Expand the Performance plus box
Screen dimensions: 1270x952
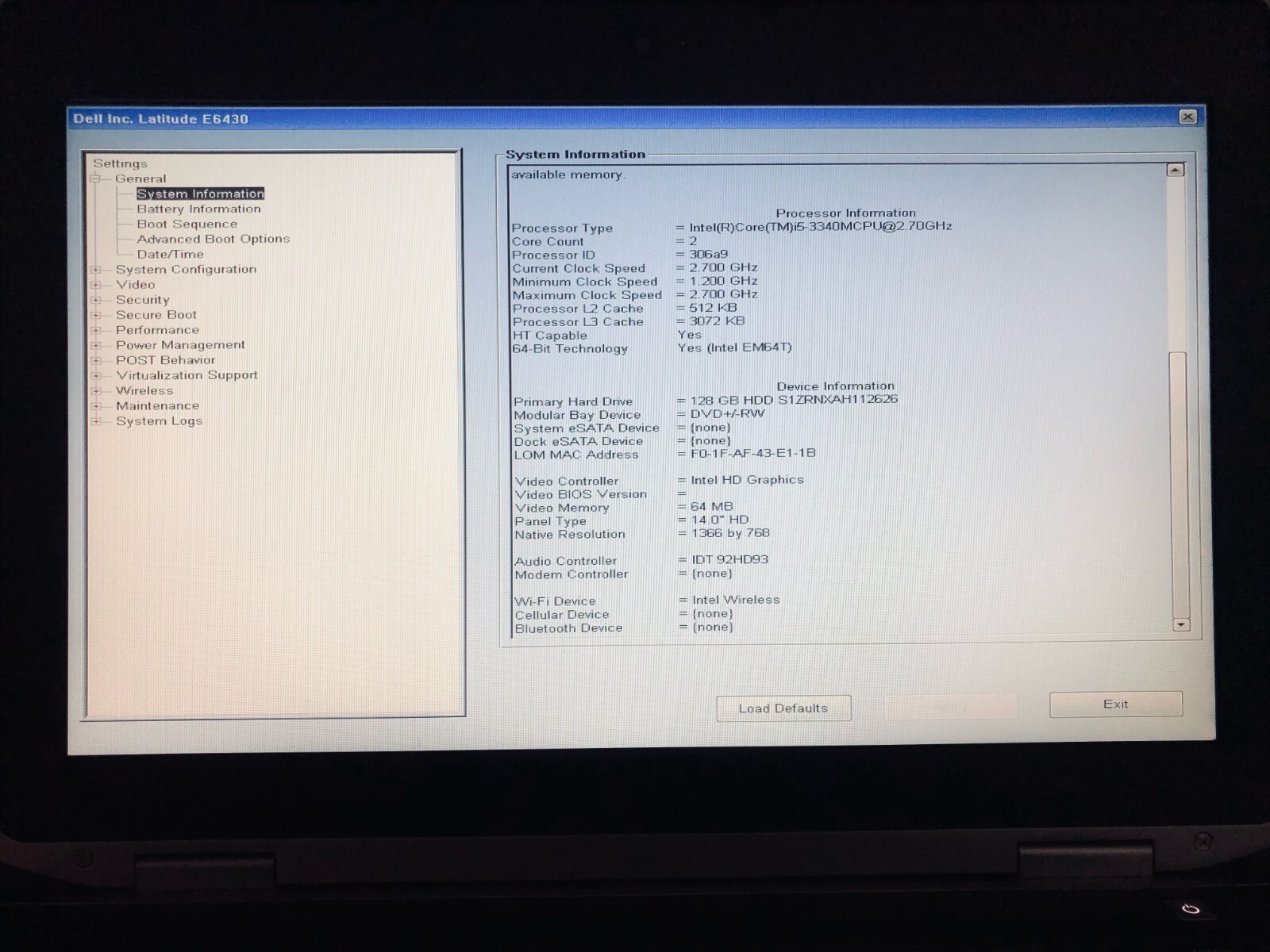(x=96, y=330)
